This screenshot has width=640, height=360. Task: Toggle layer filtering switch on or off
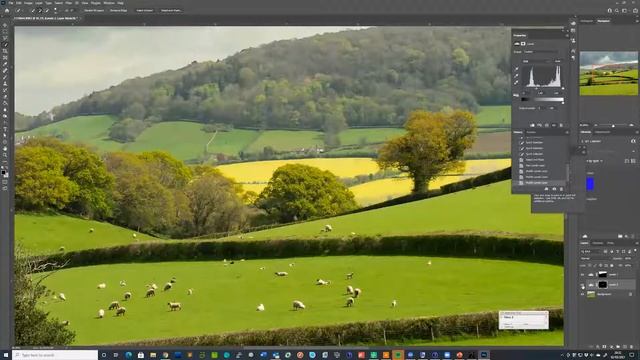(635, 251)
